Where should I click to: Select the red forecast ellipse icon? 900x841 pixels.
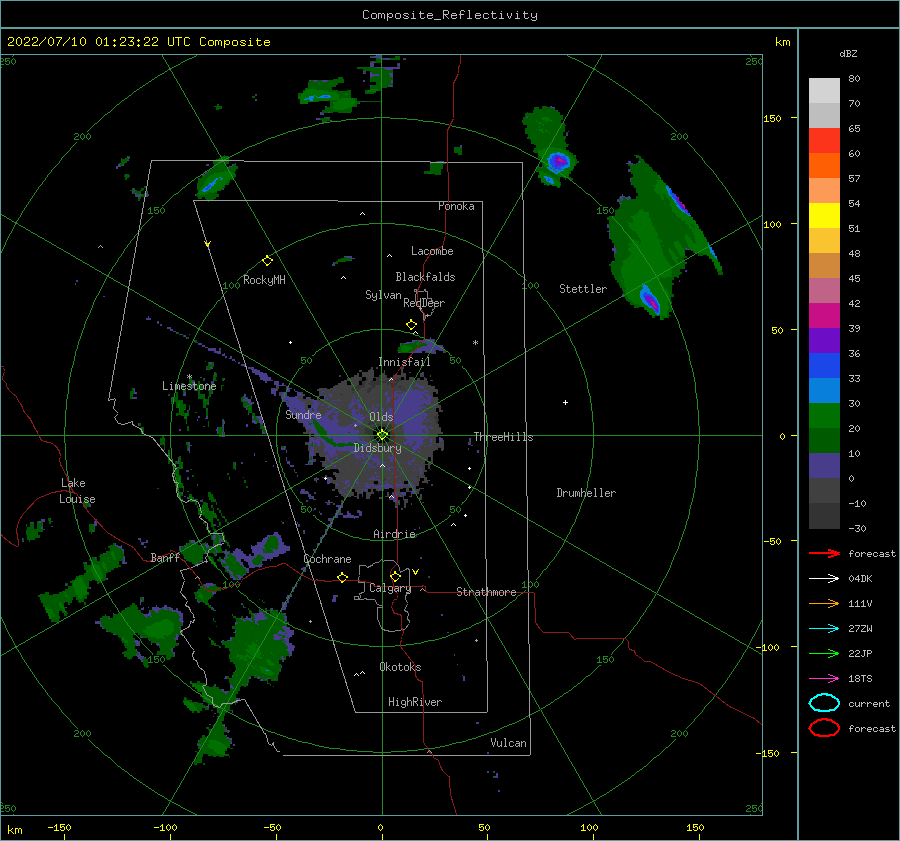point(824,728)
